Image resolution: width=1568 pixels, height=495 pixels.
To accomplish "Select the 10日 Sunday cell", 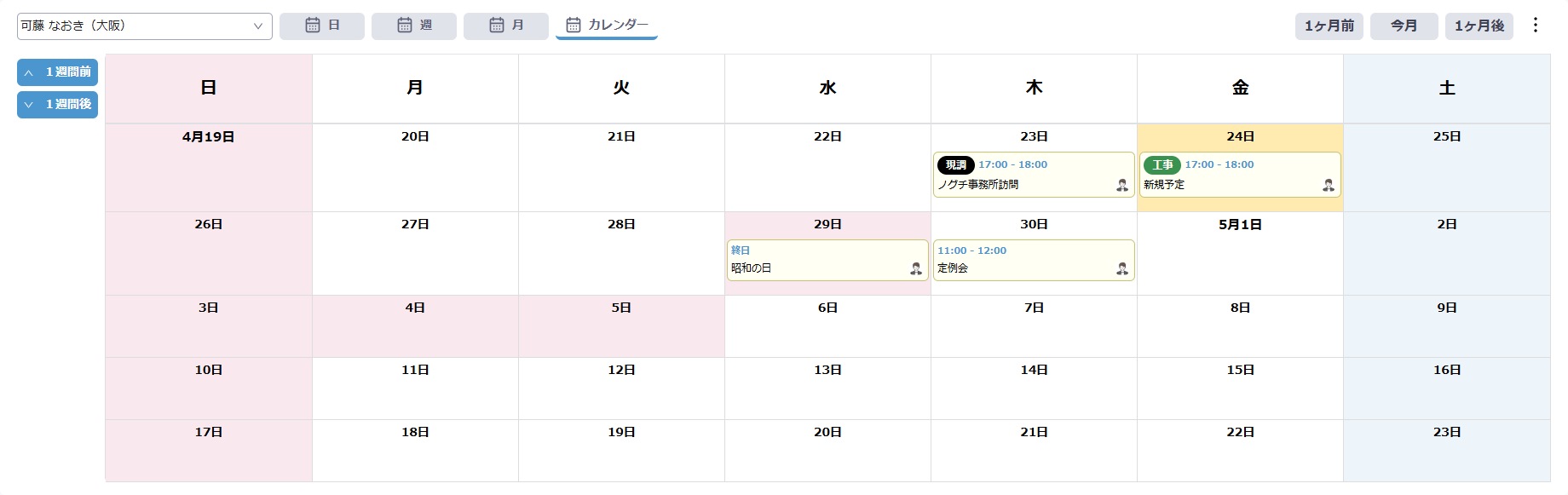I will [209, 389].
